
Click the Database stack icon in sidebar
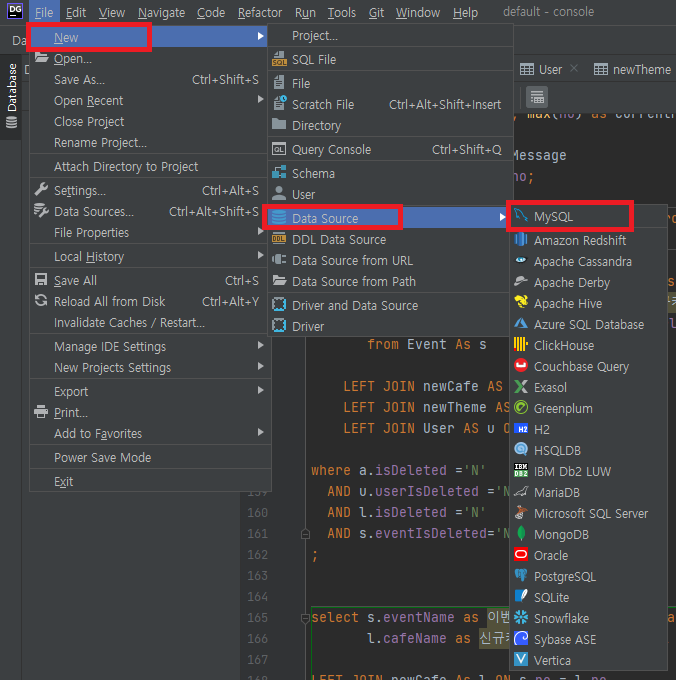(11, 123)
